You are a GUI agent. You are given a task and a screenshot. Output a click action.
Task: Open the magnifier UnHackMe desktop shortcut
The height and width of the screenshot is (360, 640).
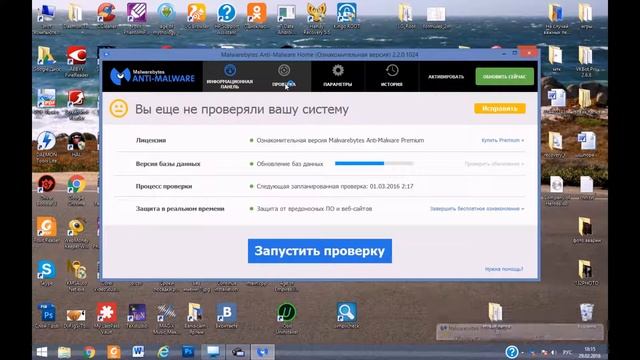[x=347, y=316]
